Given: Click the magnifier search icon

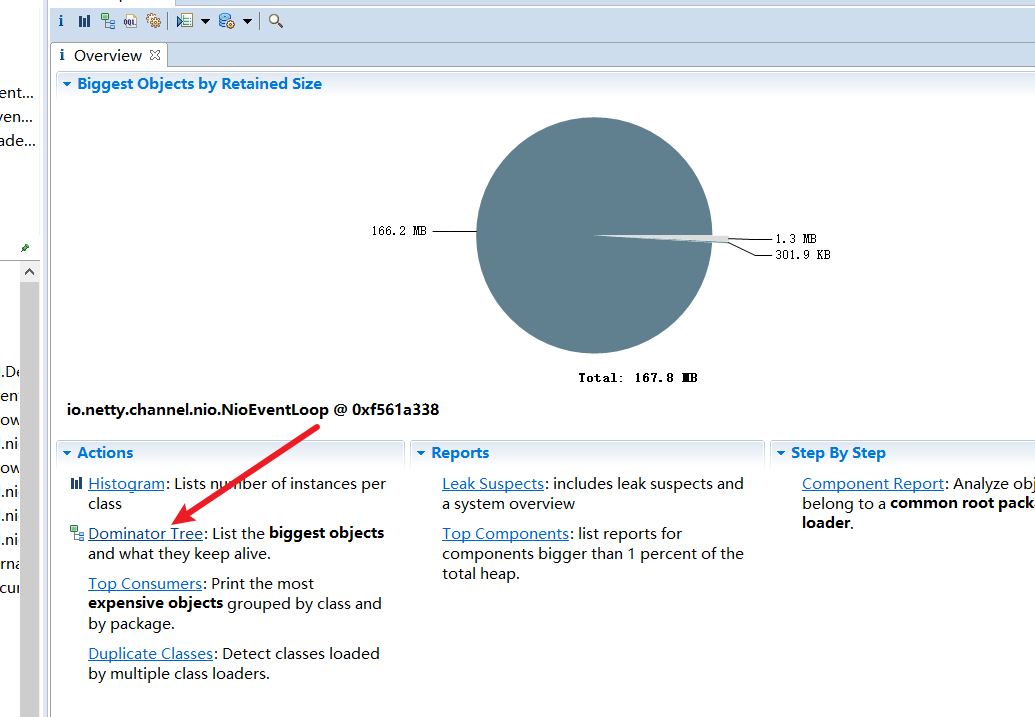Looking at the screenshot, I should [276, 21].
